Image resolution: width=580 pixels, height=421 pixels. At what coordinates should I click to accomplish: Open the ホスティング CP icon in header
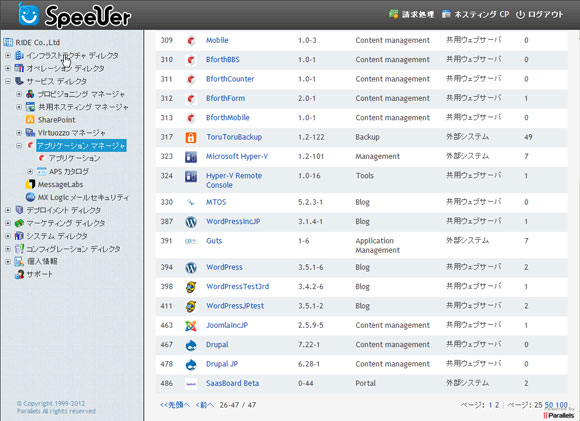446,14
